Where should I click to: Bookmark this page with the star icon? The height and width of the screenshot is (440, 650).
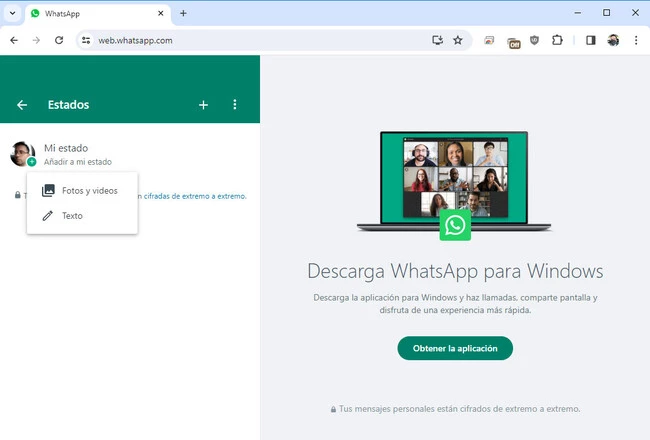tap(458, 40)
